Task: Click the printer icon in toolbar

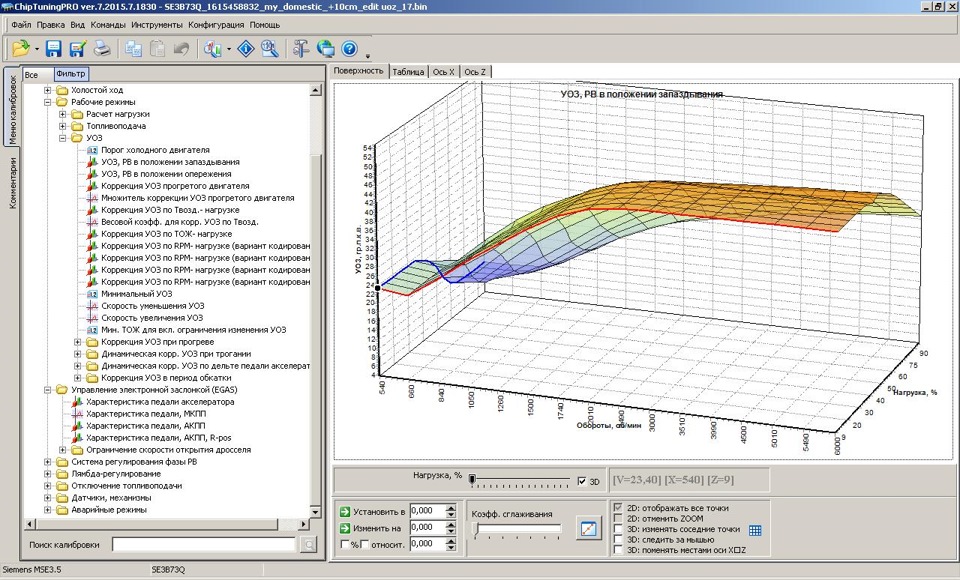Action: 101,48
